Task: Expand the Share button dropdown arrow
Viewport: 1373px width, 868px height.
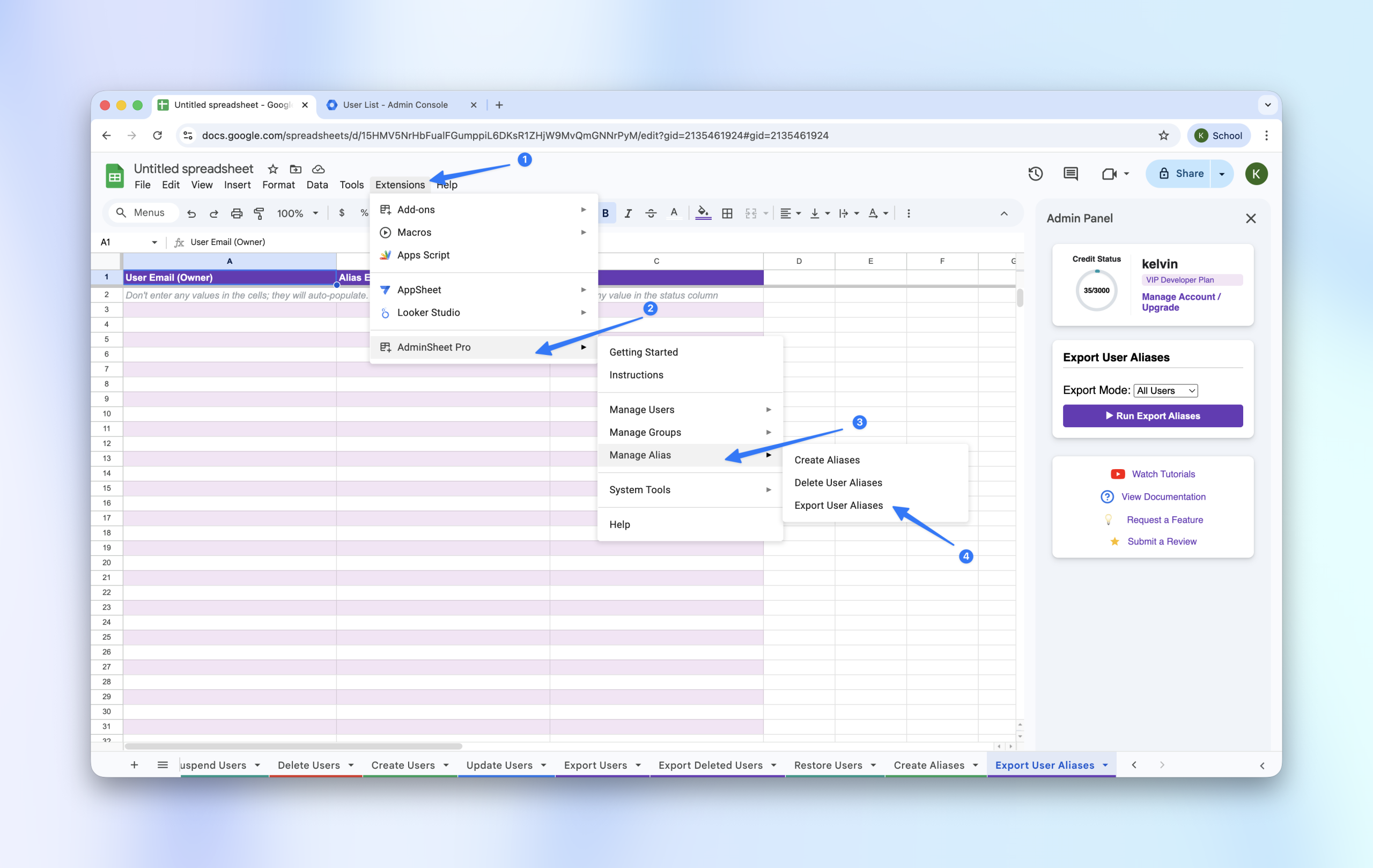Action: pyautogui.click(x=1221, y=174)
